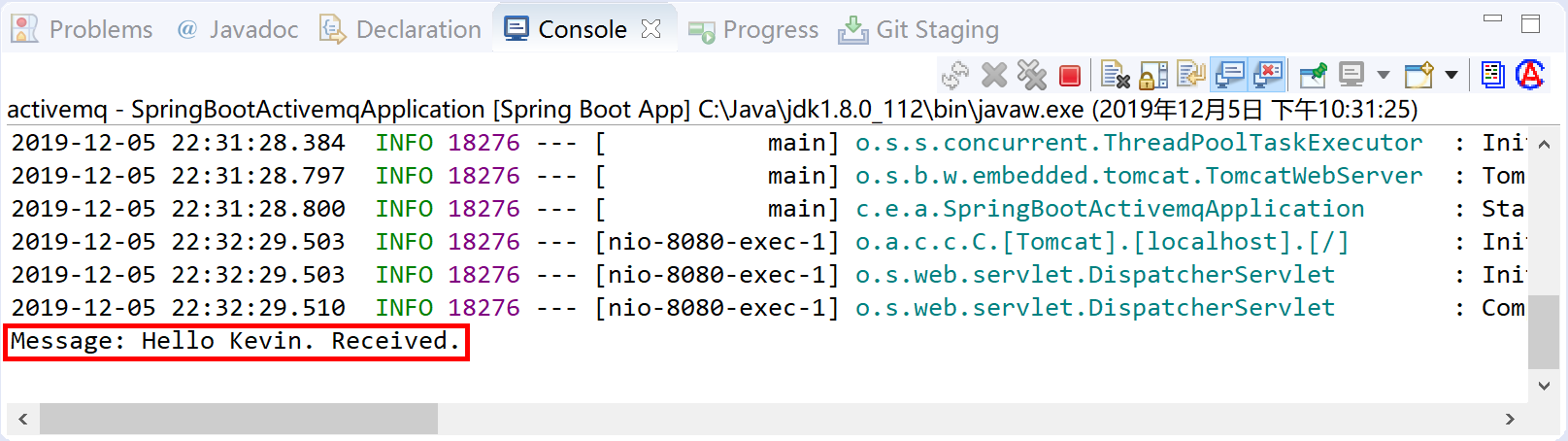1568x441 pixels.
Task: Terminate the running app with red stop button
Action: [x=1070, y=76]
